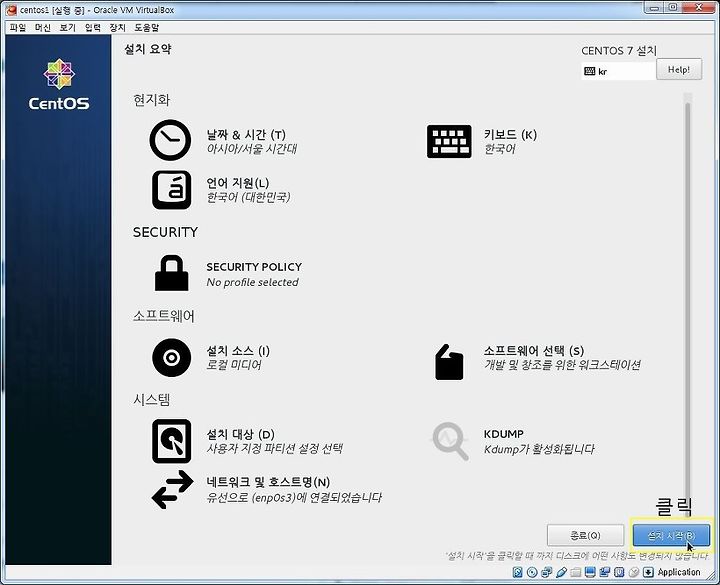This screenshot has width=720, height=585.
Task: Open the Network & Hostname arrows icon
Action: pyautogui.click(x=172, y=489)
